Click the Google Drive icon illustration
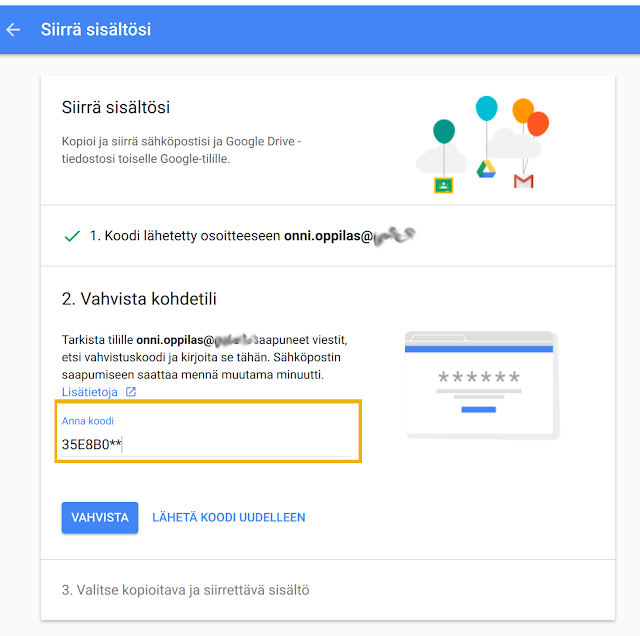Screen dimensions: 640x636 pos(486,169)
